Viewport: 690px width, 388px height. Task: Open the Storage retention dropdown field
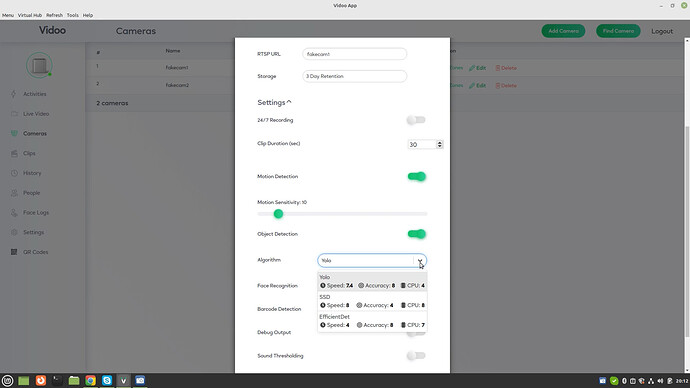point(355,76)
